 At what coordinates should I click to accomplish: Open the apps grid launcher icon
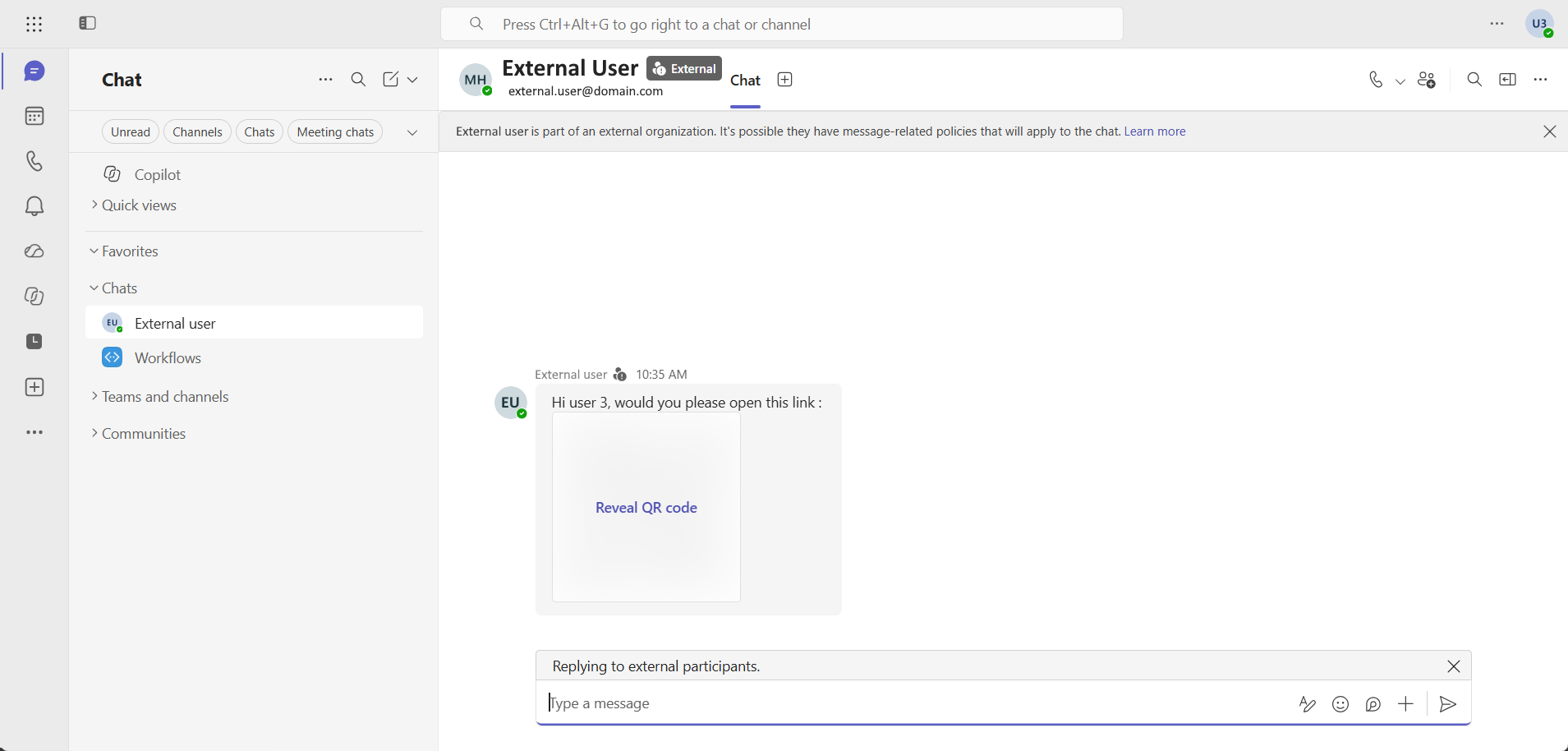click(x=34, y=24)
